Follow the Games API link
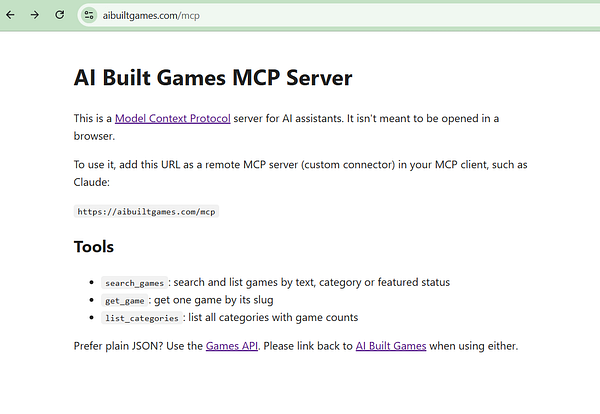The image size is (600, 414). coord(232,346)
